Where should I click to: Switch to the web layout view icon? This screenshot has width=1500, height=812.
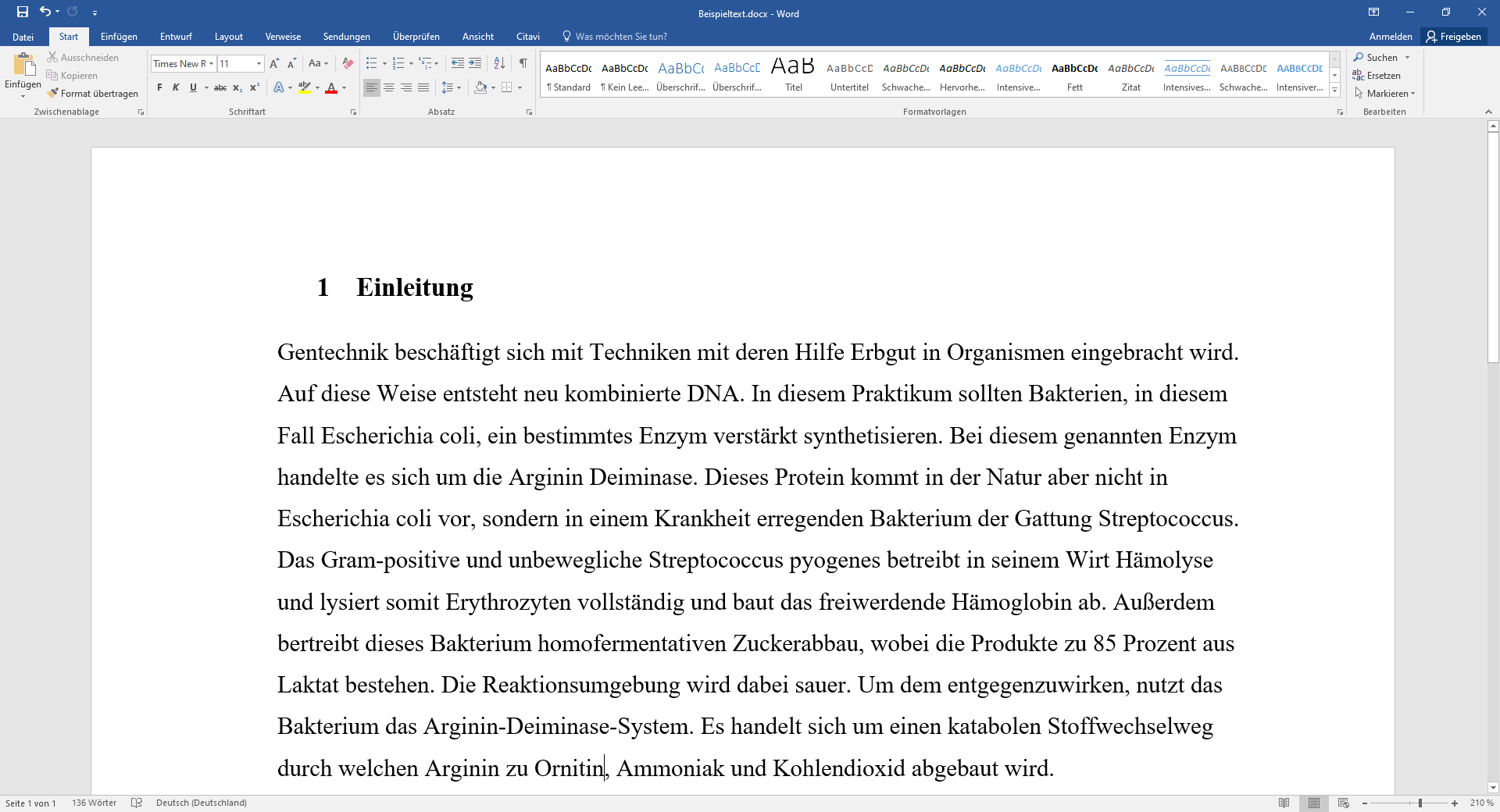click(x=1344, y=803)
